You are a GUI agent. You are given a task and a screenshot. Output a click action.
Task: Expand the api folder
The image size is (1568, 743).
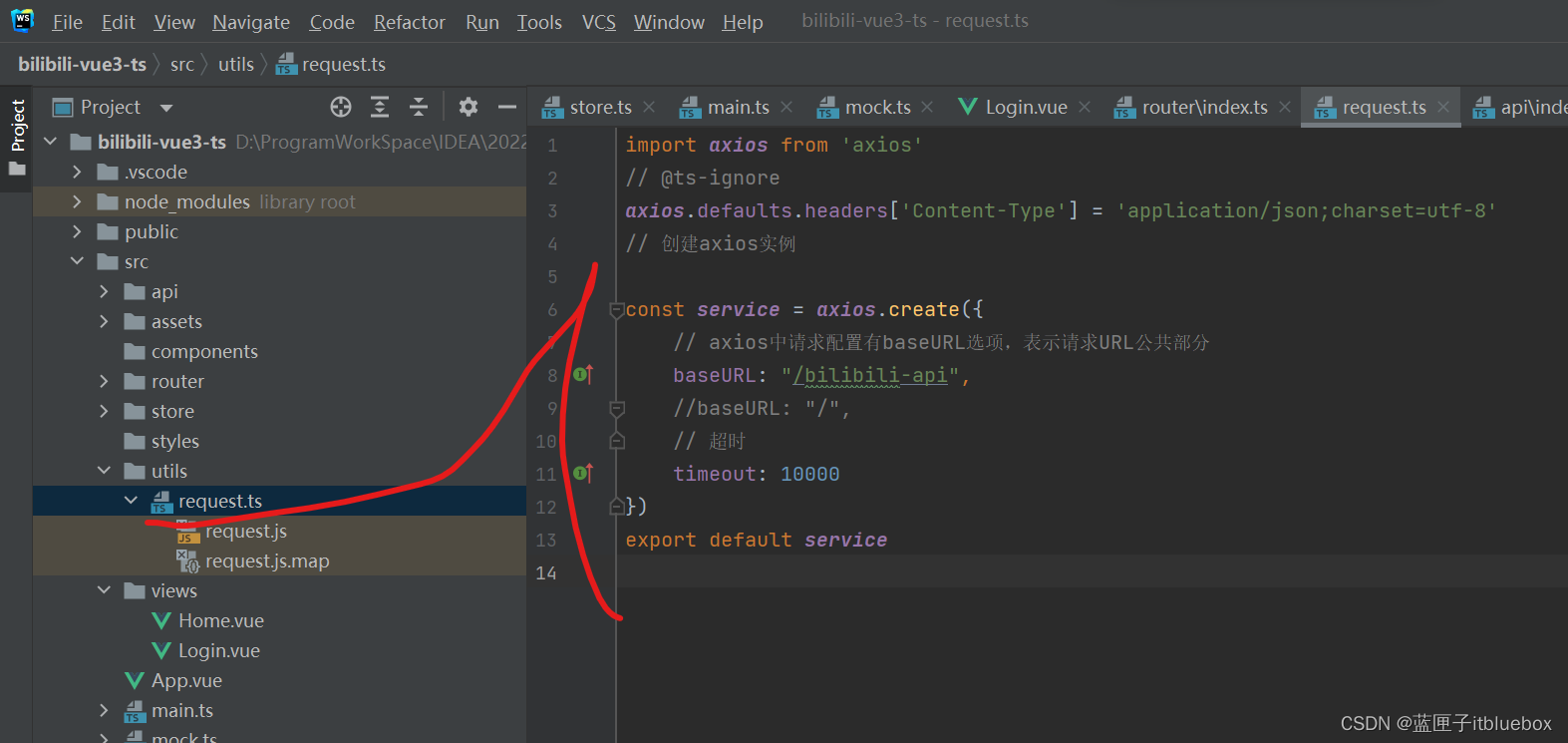(x=104, y=291)
